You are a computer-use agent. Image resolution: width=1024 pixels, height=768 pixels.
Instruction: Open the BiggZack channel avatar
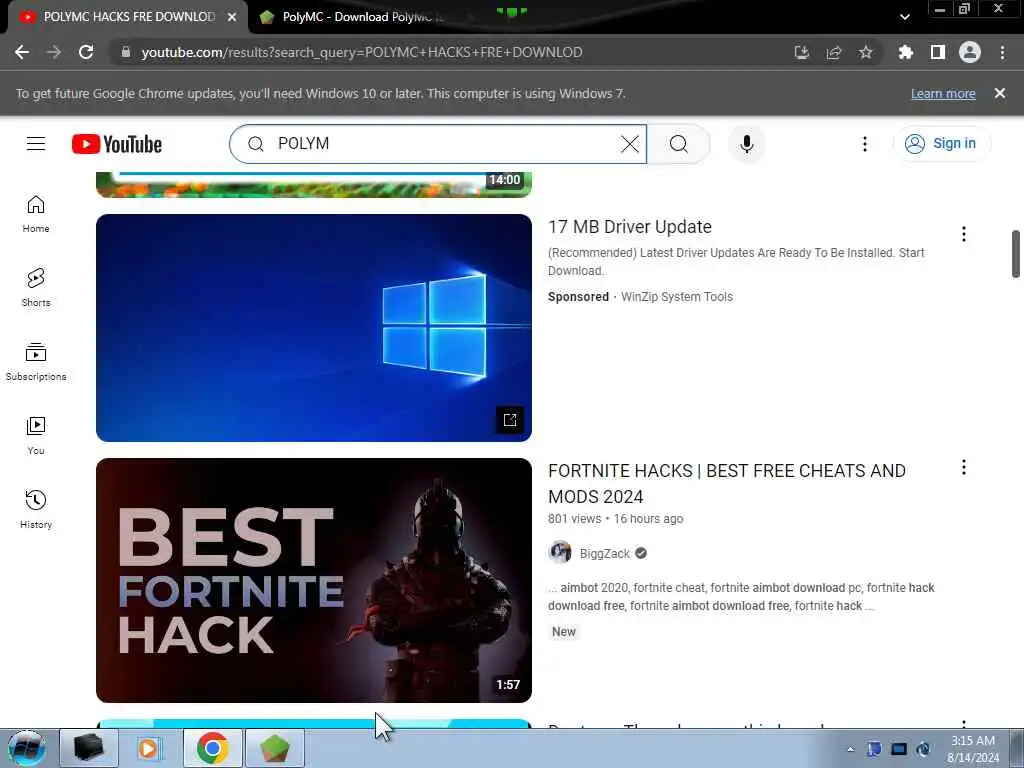[560, 552]
